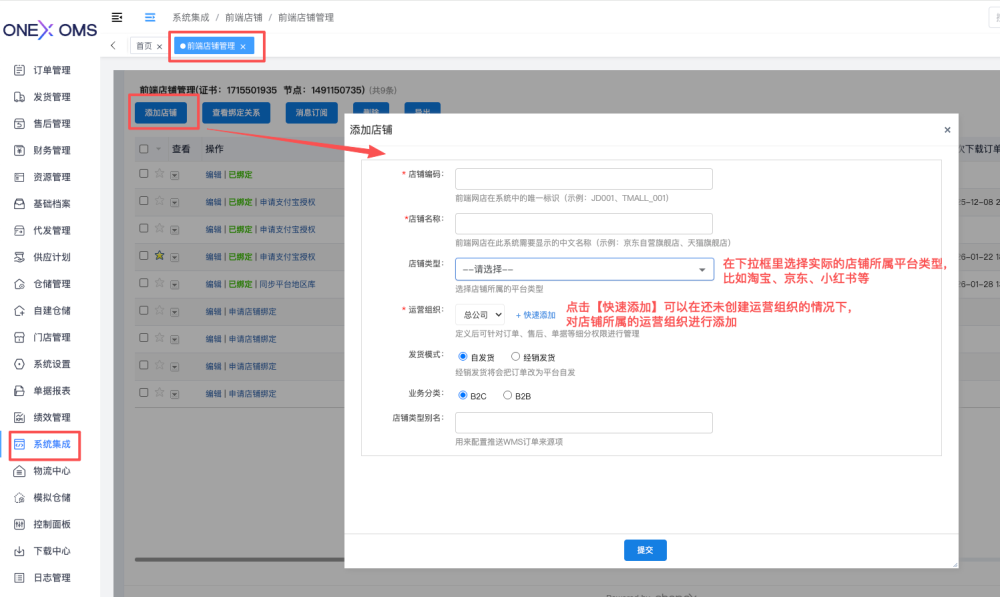The height and width of the screenshot is (597, 1000).
Task: Open 日志管理 sidebar icon
Action: coord(19,578)
